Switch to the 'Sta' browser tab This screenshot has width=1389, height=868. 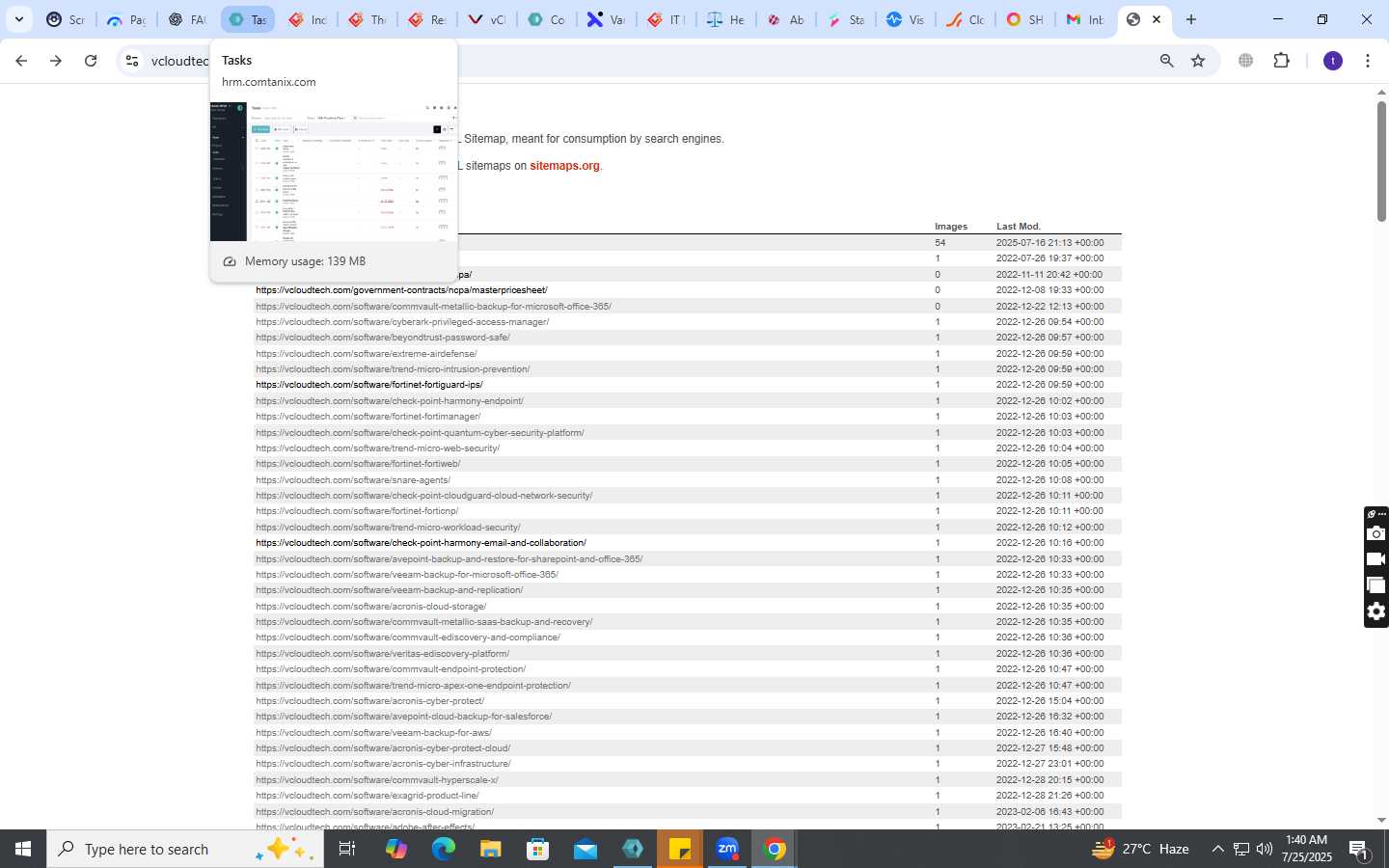845,19
